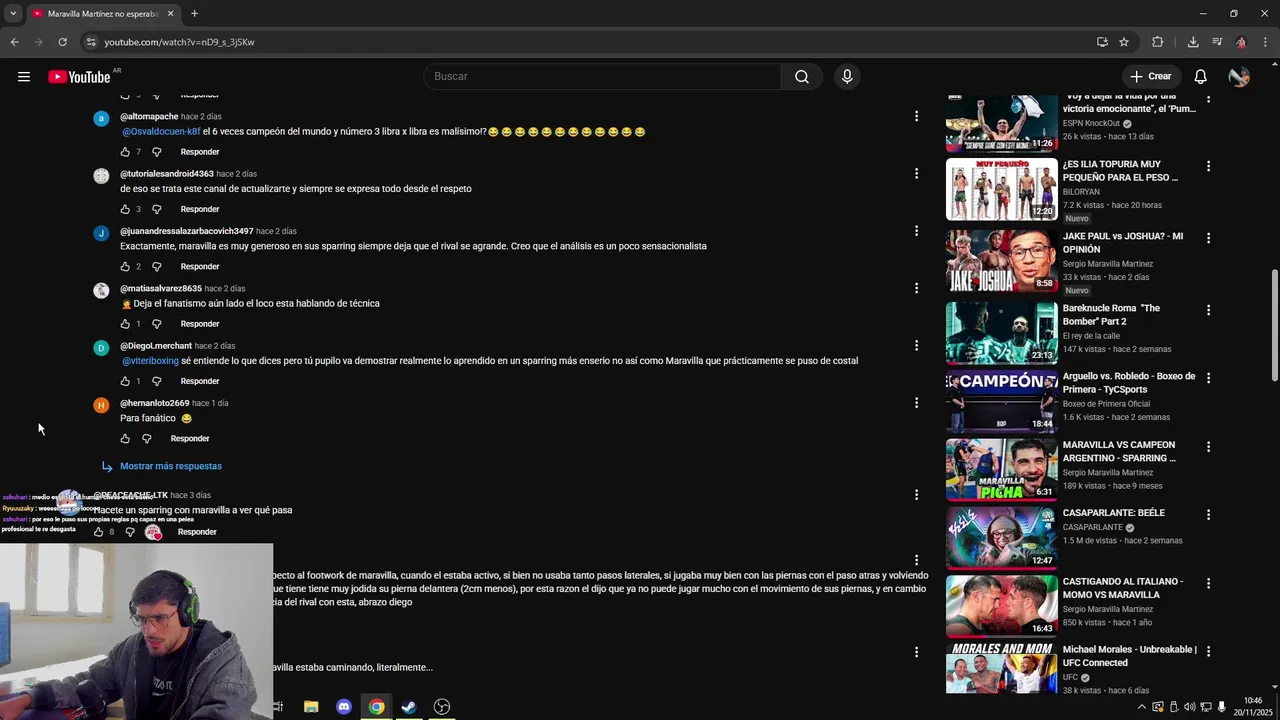
Task: Dislike the comment by @juanandressalazarbacovich3497
Action: tap(156, 267)
